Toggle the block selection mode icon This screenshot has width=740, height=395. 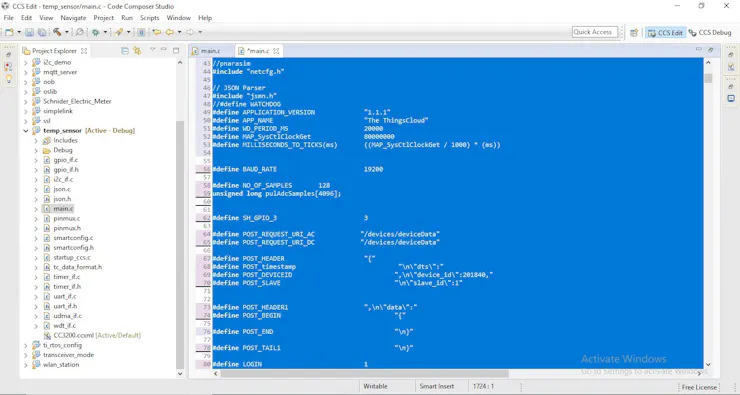[141, 32]
